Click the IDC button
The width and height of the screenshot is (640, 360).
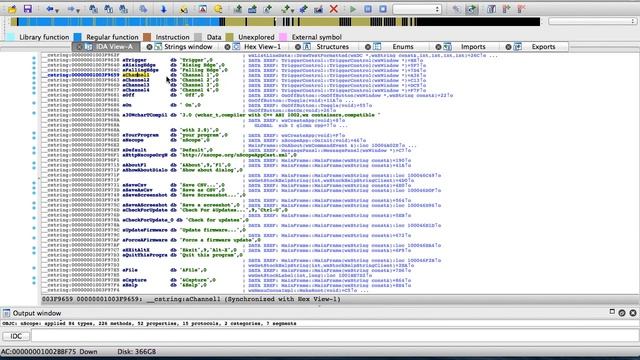pos(16,336)
